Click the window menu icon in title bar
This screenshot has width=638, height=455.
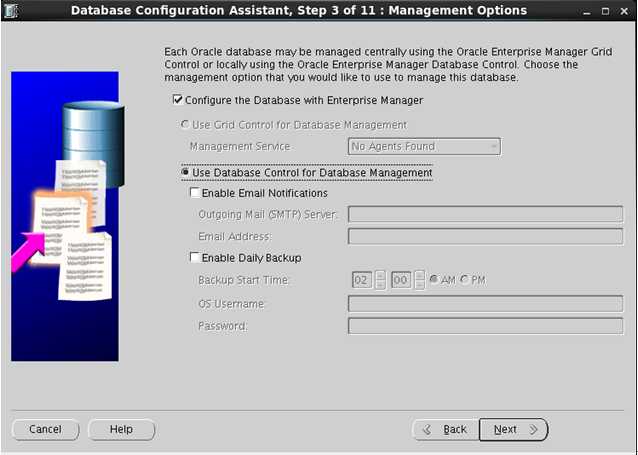pos(10,11)
